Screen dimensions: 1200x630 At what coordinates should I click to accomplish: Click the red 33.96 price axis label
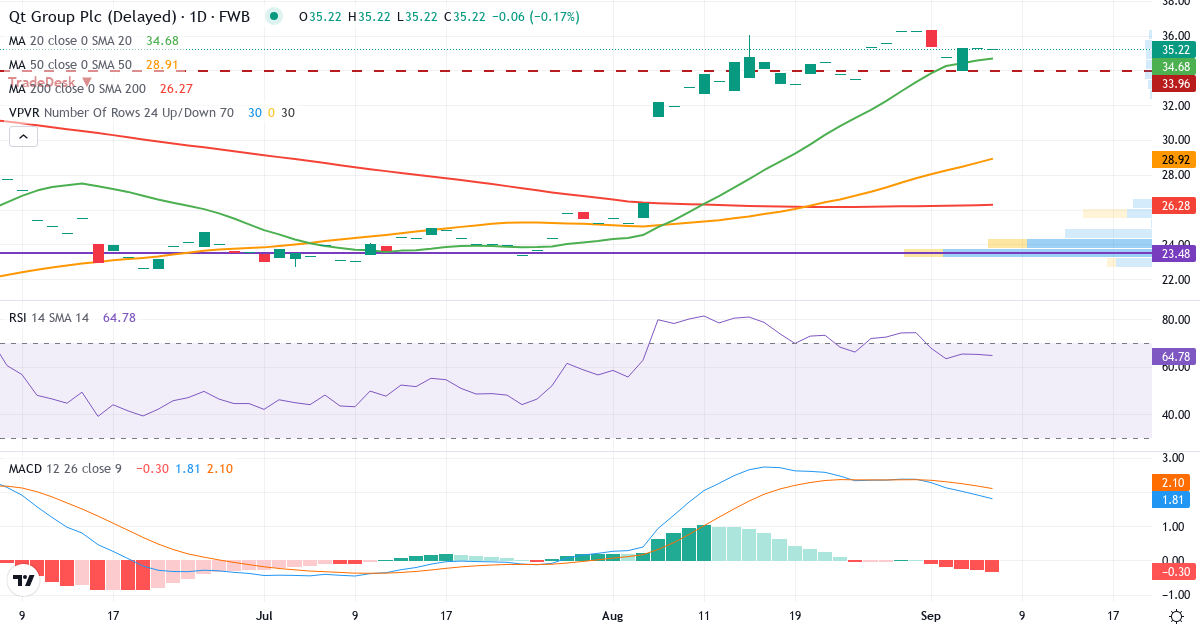tap(1175, 83)
